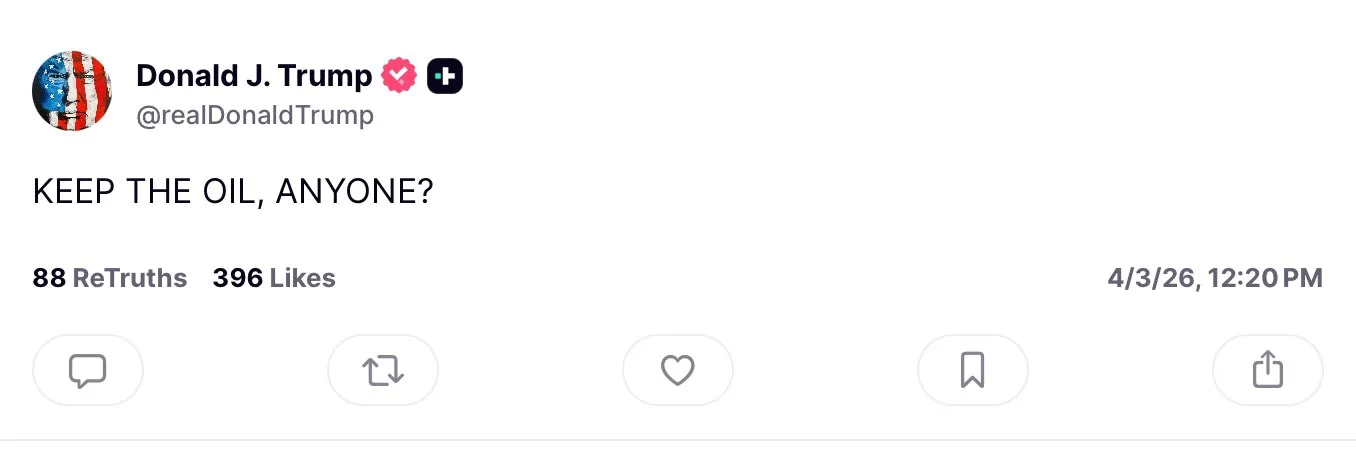The height and width of the screenshot is (460, 1356).
Task: Click the 4/3/26 post date
Action: click(1151, 278)
